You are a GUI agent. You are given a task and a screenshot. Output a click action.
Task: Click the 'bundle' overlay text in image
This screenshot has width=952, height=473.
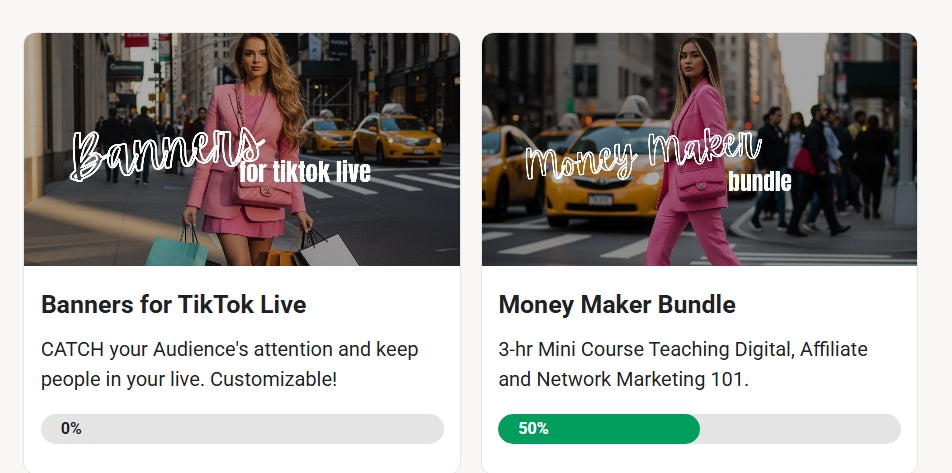click(760, 181)
